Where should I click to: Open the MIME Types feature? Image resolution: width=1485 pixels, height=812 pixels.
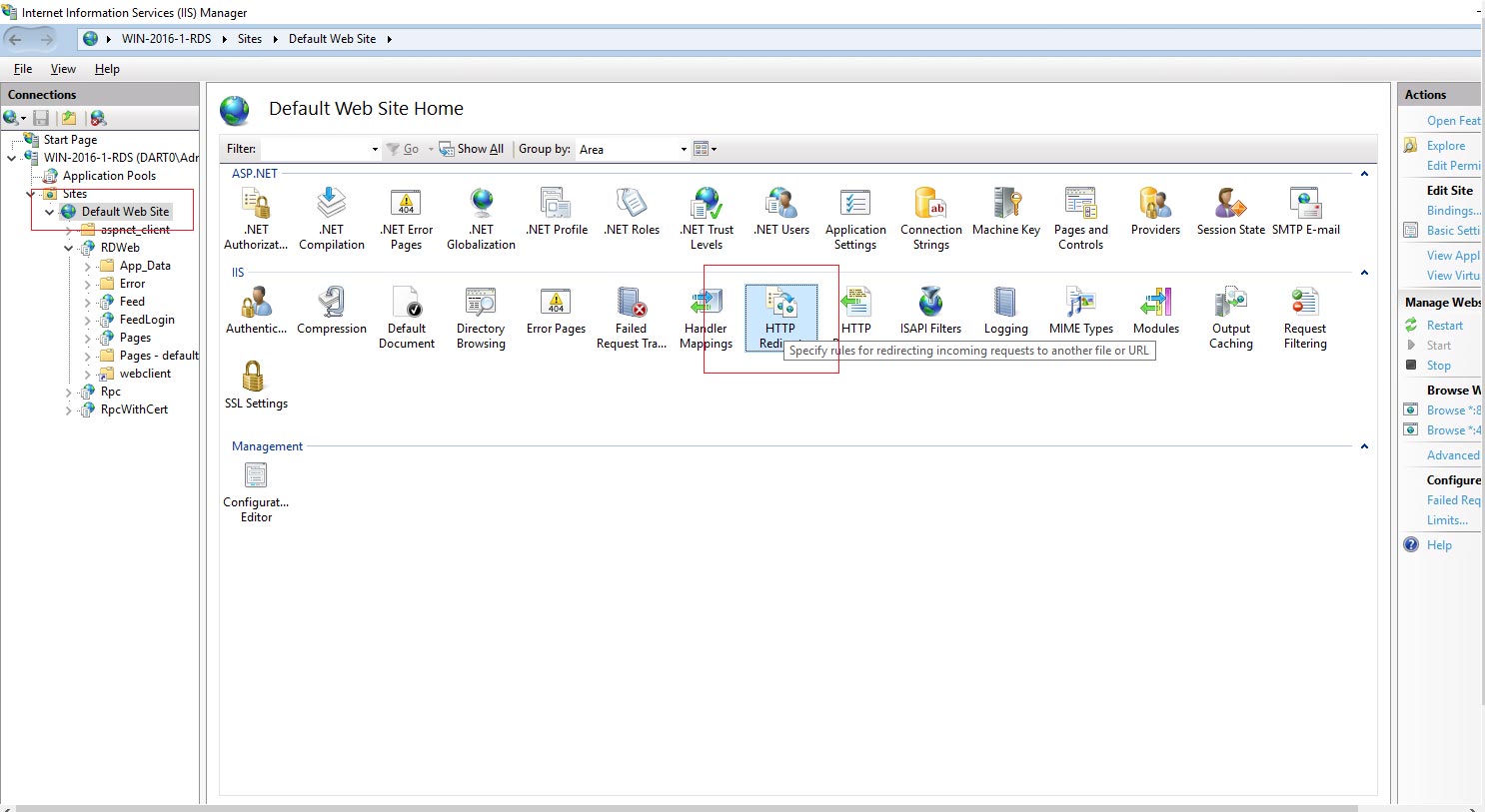coord(1081,311)
